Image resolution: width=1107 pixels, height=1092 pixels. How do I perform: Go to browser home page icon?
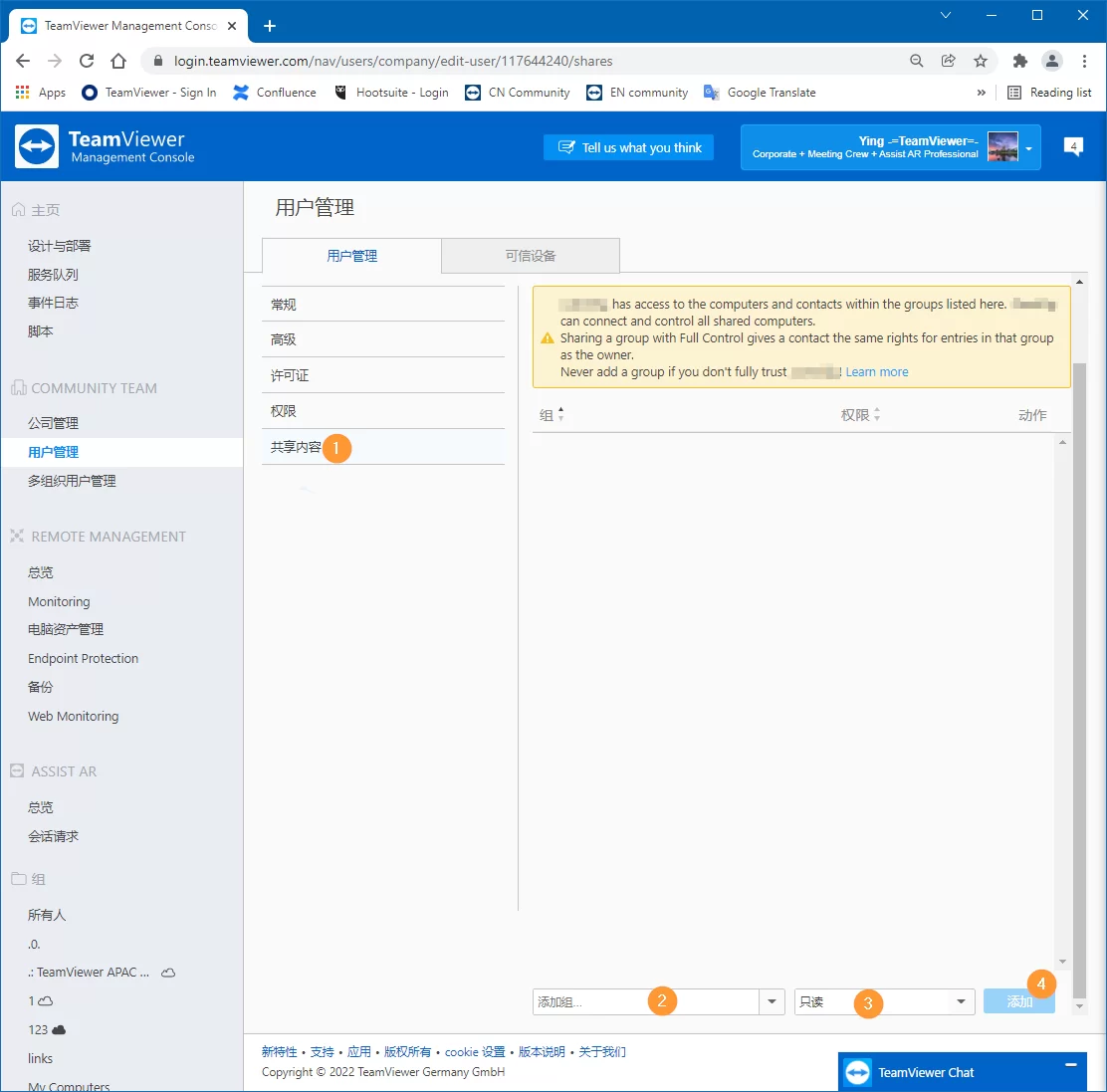[x=118, y=61]
